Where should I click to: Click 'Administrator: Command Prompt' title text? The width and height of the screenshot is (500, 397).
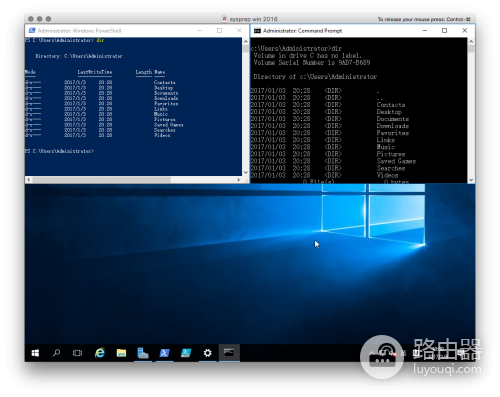pyautogui.click(x=303, y=31)
